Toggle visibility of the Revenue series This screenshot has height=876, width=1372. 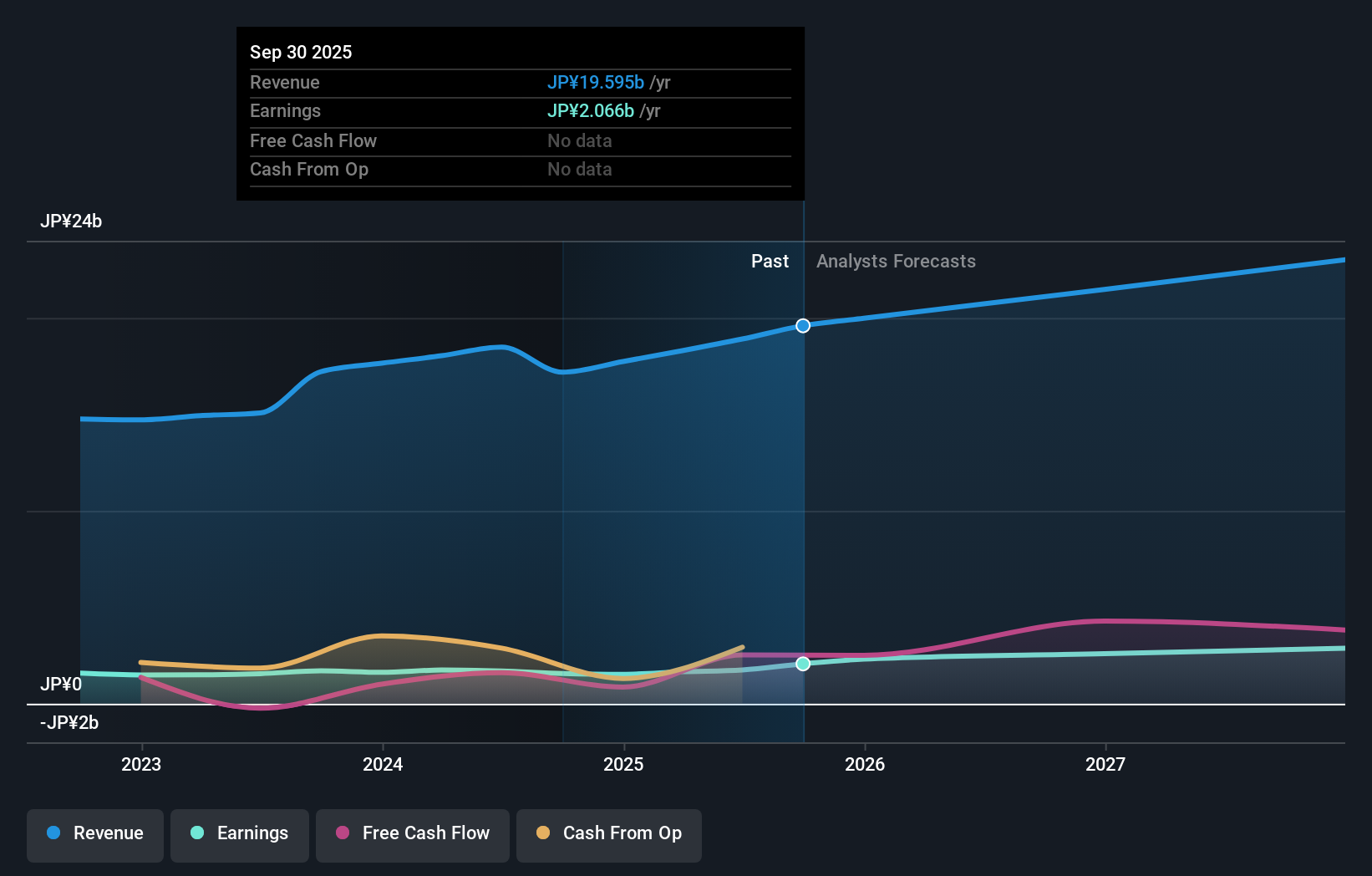[94, 833]
